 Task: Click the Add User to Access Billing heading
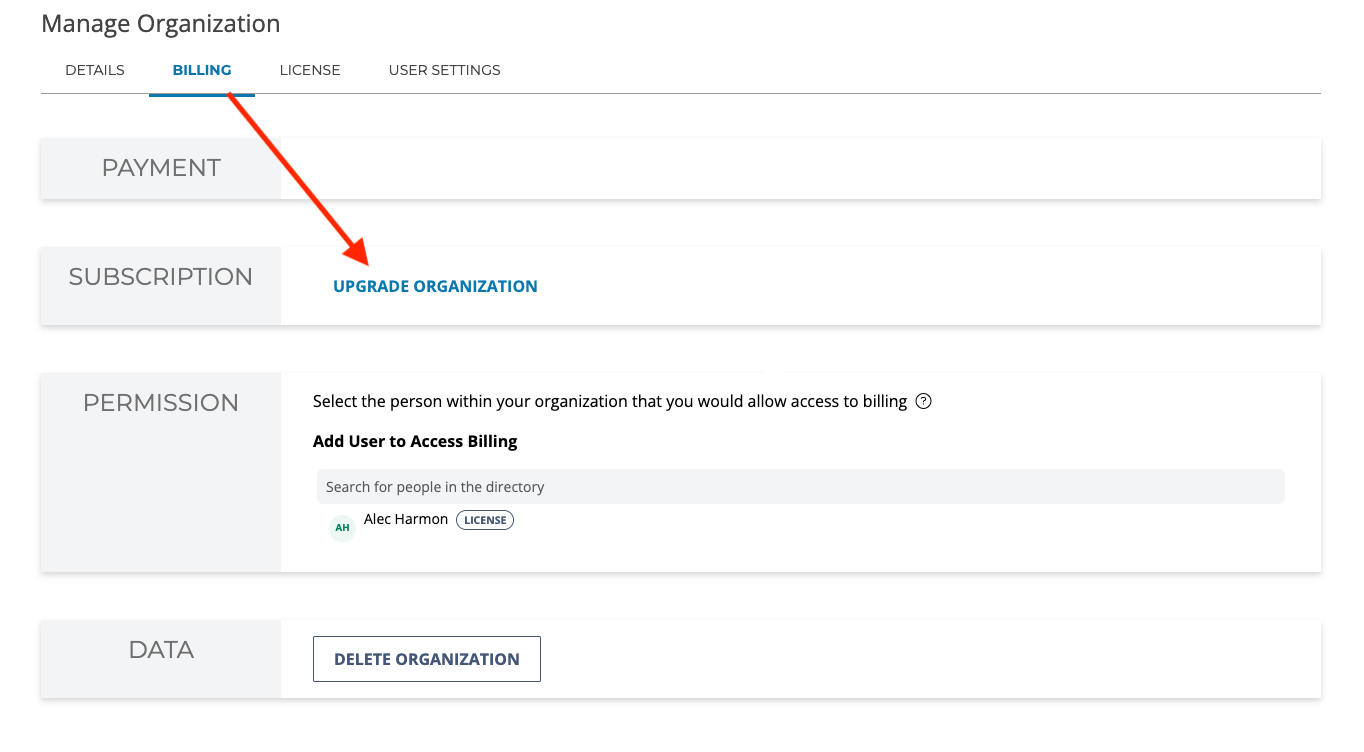415,441
